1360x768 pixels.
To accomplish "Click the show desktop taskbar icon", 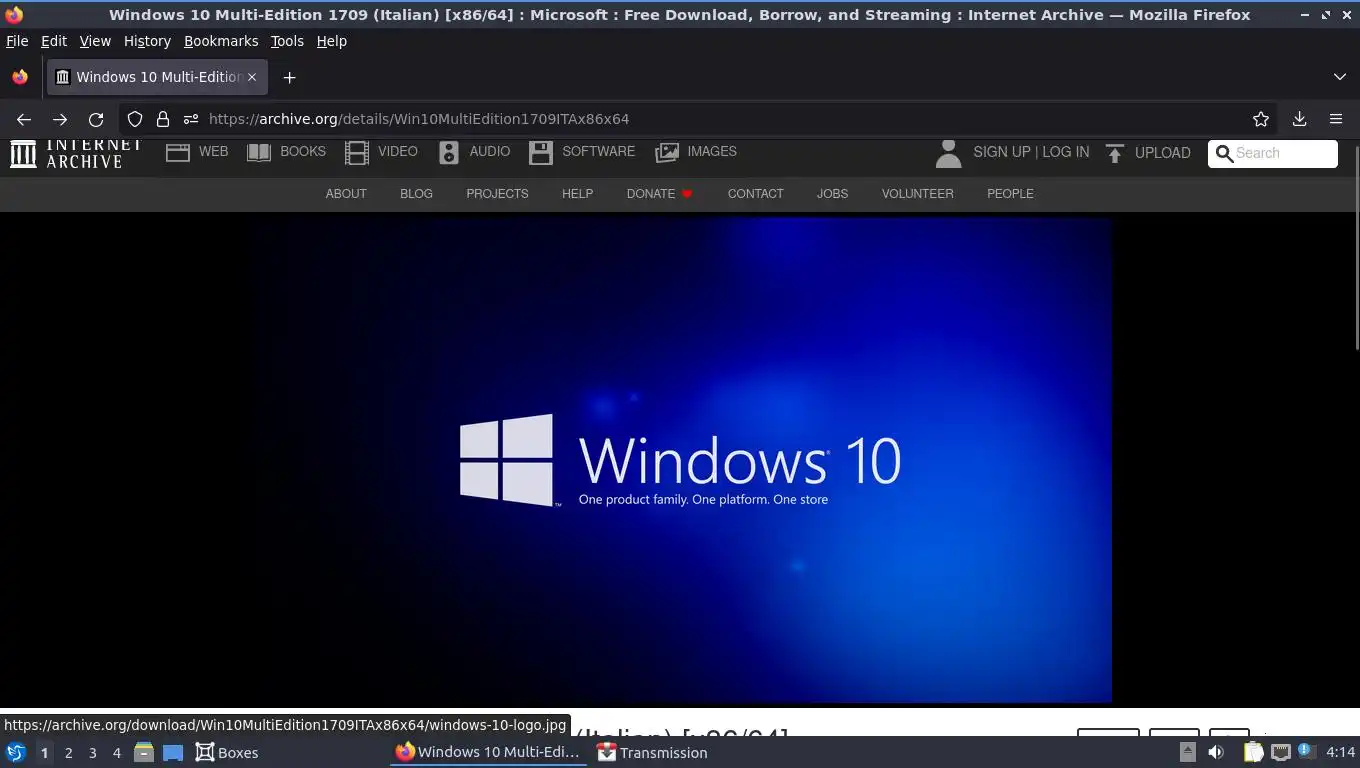I will (x=172, y=752).
